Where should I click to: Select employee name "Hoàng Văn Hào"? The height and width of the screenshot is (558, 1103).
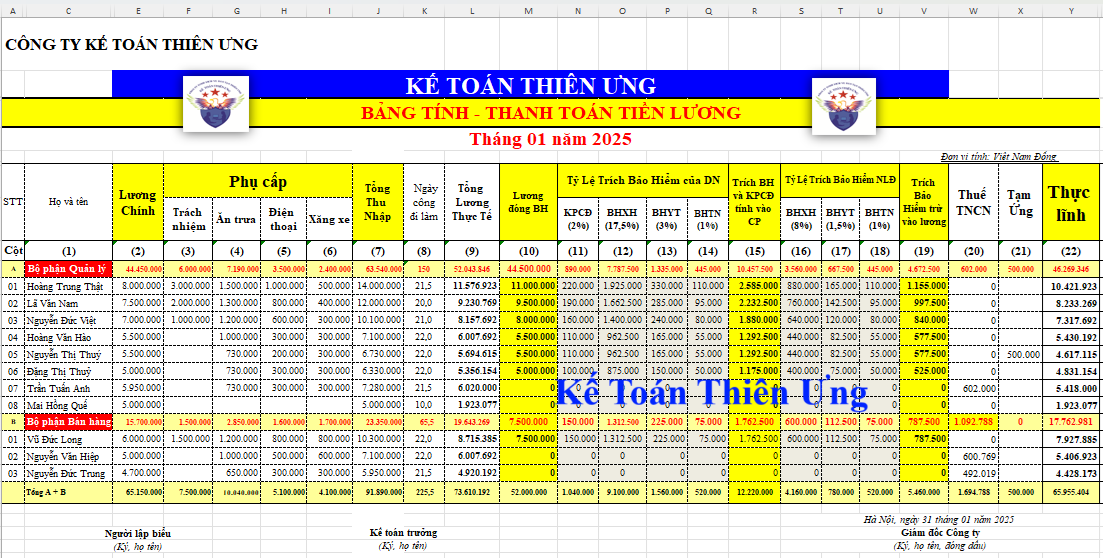[68, 337]
